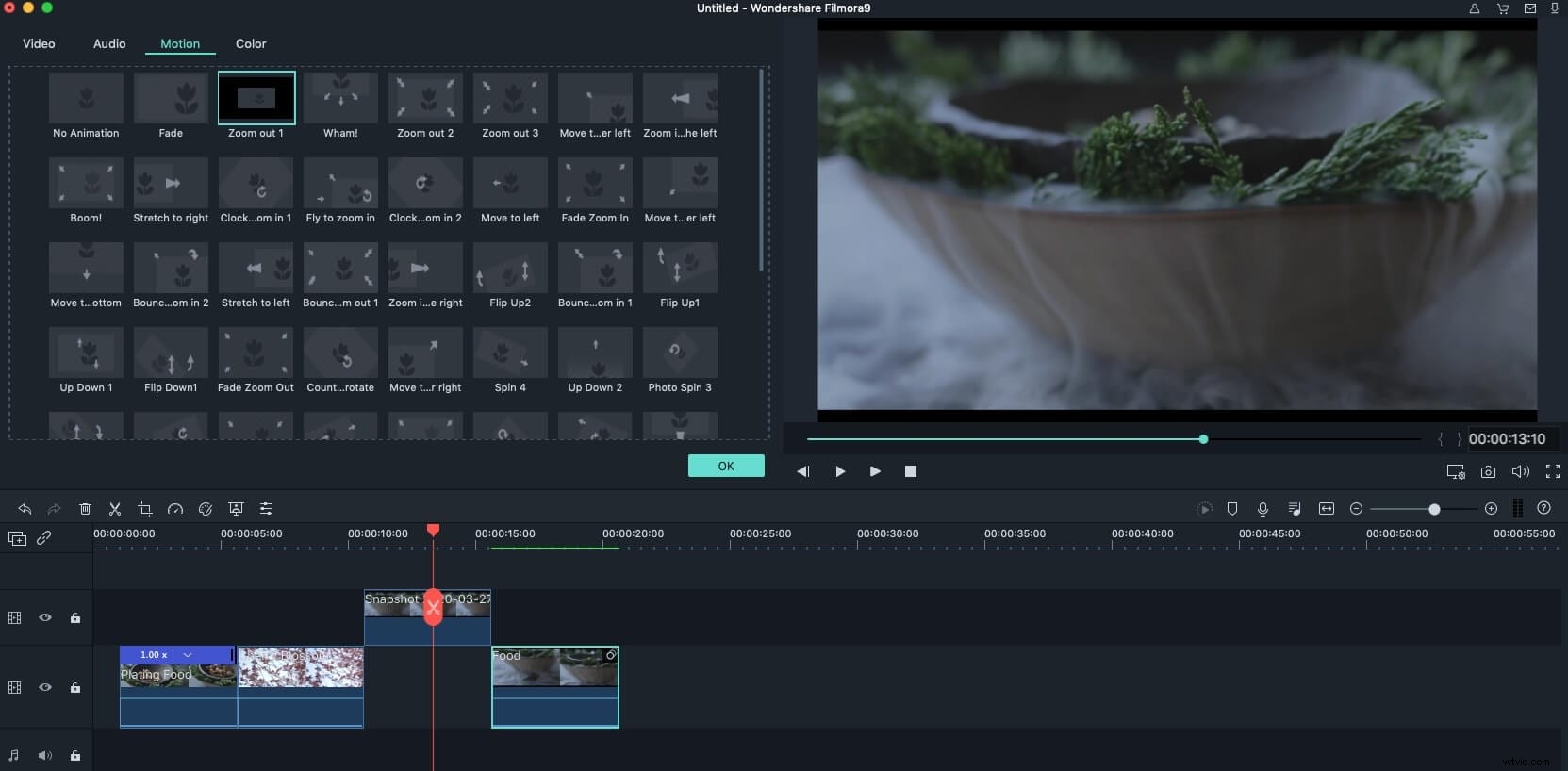Screen dimensions: 1568x771
Task: Select the Fade Zoom In preset
Action: click(595, 191)
